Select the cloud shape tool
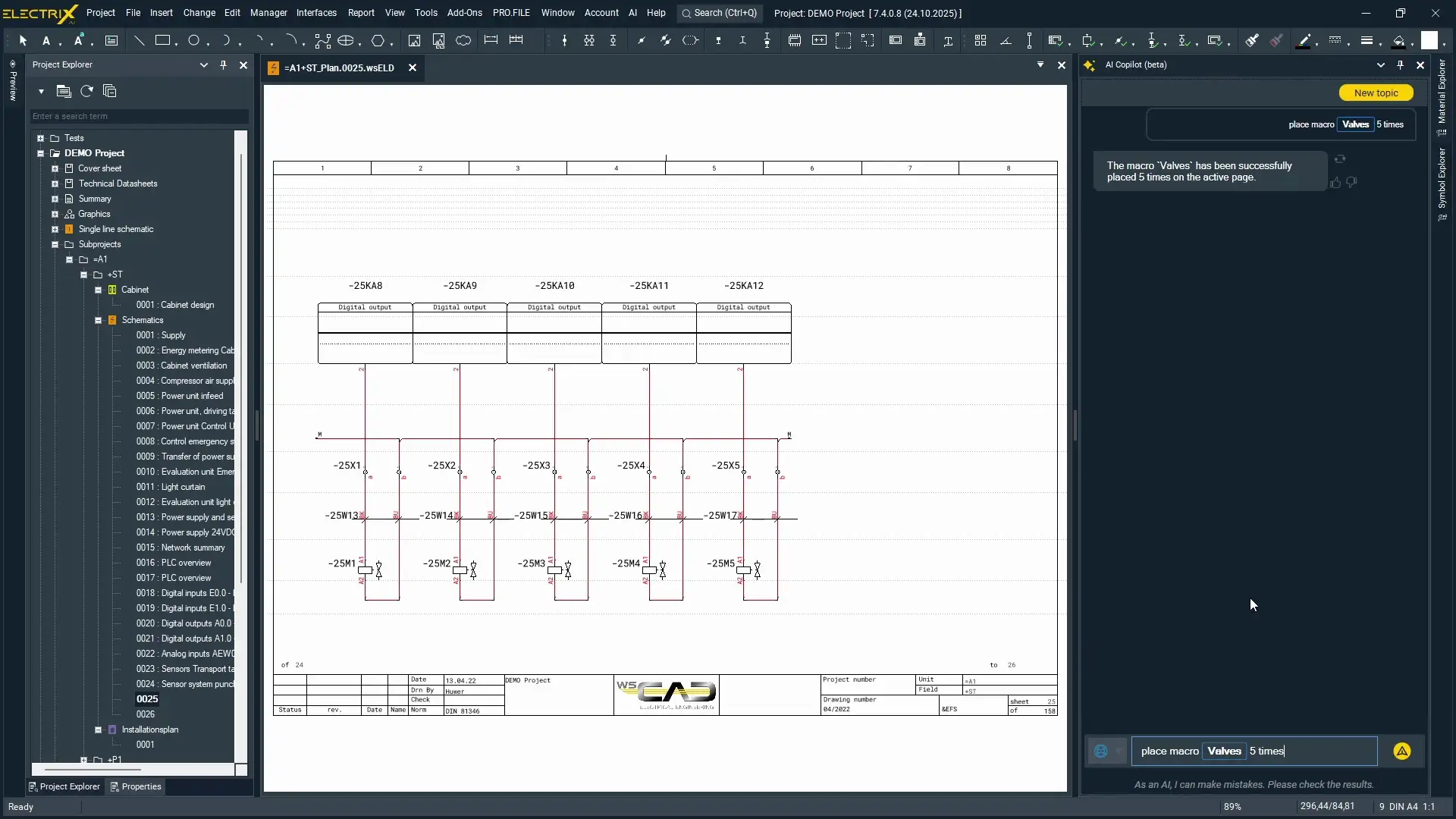Screen dimensions: 1456x819 coord(463,41)
